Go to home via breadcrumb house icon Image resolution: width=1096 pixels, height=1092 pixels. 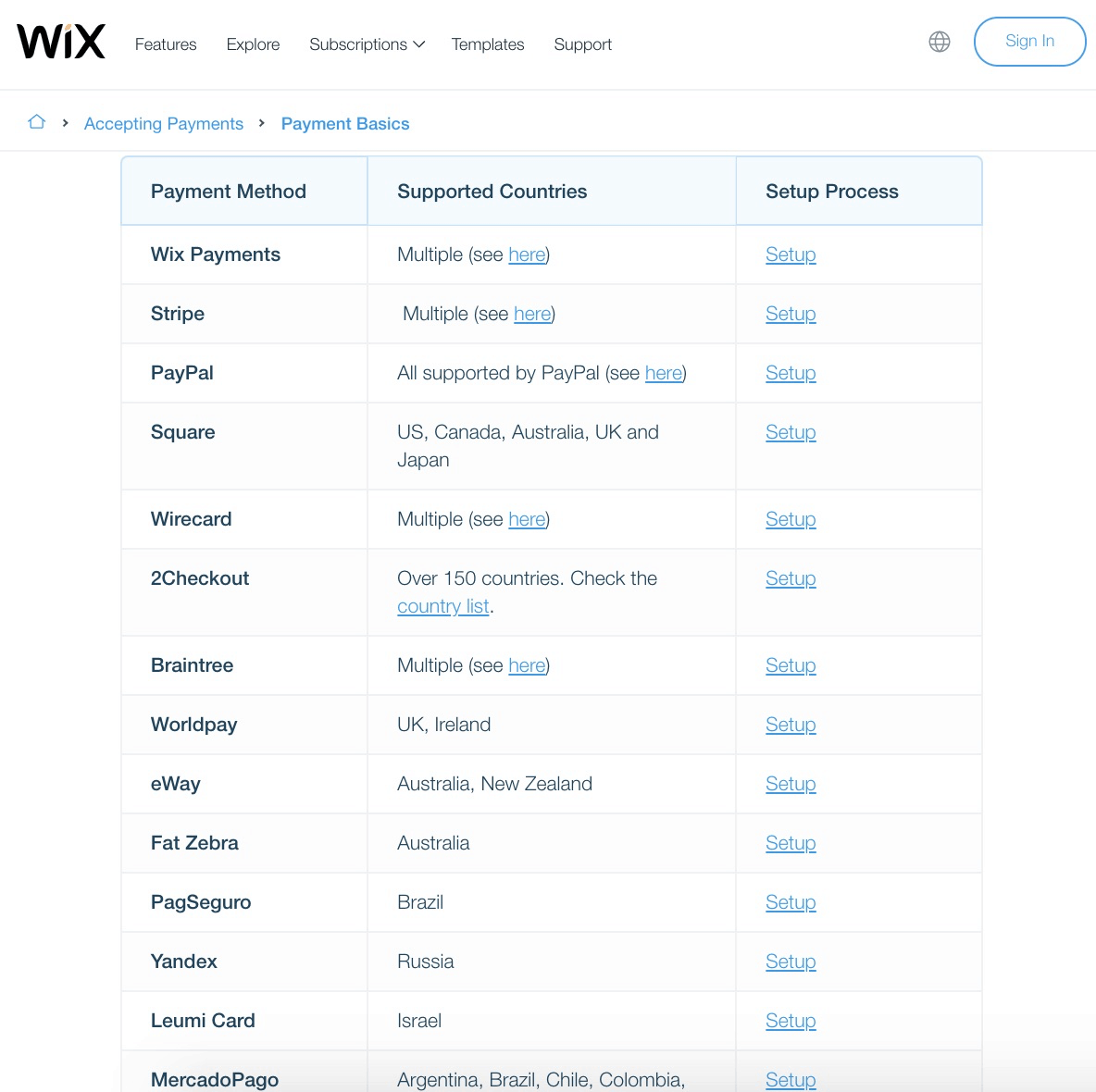tap(36, 122)
